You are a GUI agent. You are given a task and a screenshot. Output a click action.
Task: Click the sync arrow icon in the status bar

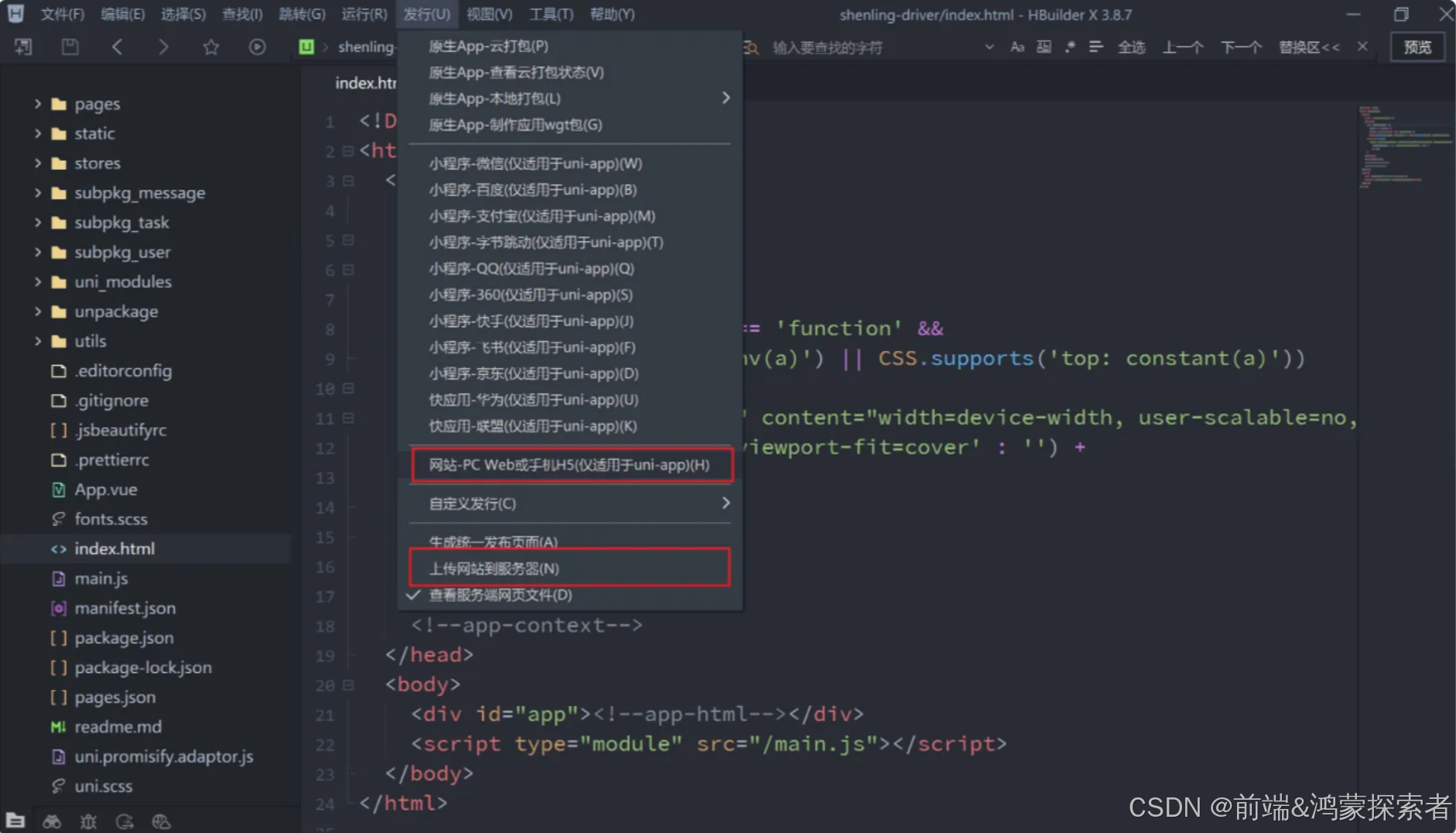pos(125,821)
